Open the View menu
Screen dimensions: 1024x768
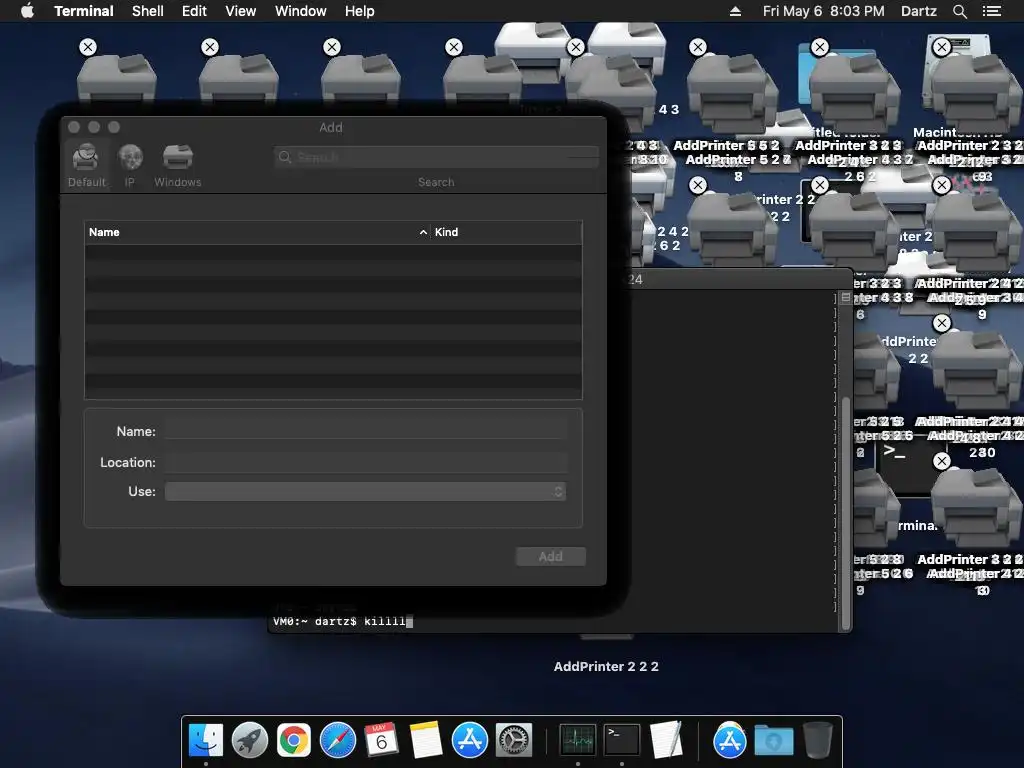coord(240,11)
